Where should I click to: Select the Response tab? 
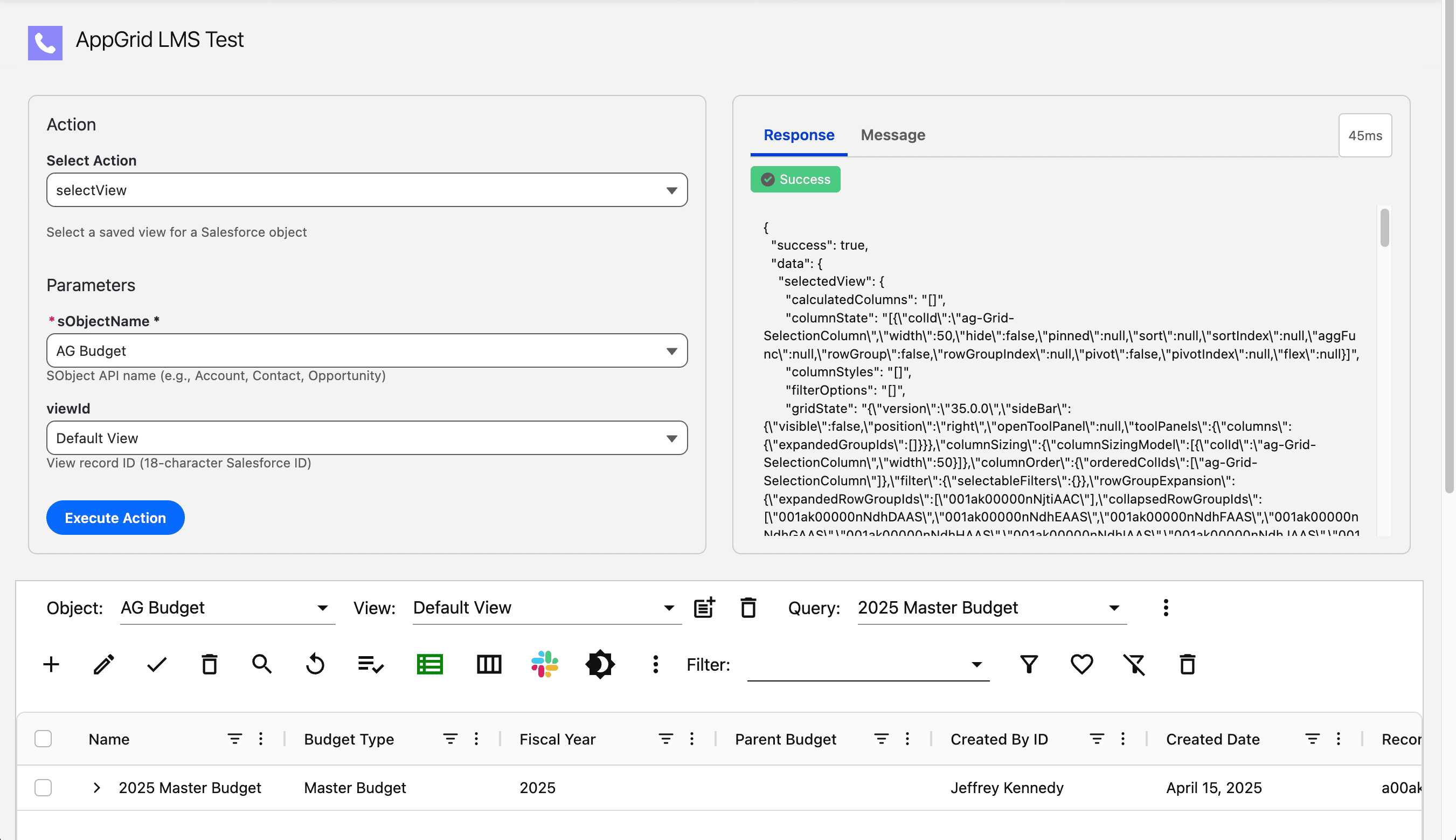pyautogui.click(x=799, y=135)
